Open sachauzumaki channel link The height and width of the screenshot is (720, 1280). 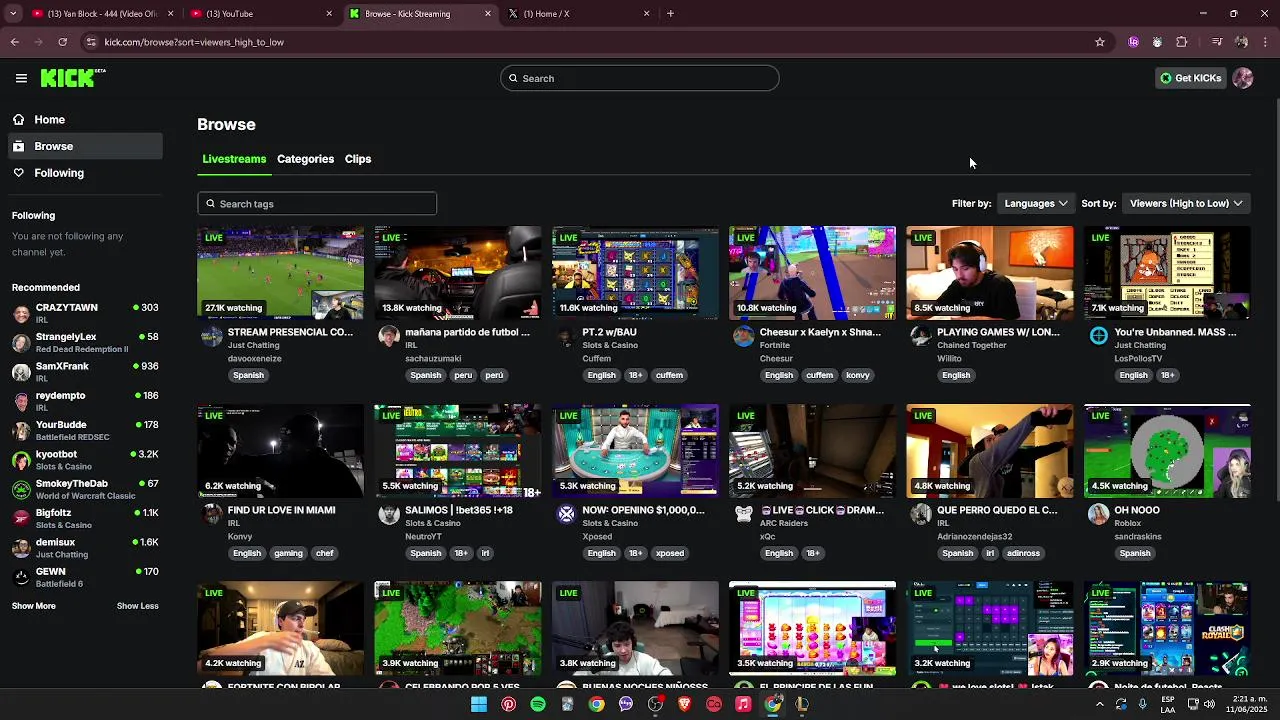click(x=433, y=359)
